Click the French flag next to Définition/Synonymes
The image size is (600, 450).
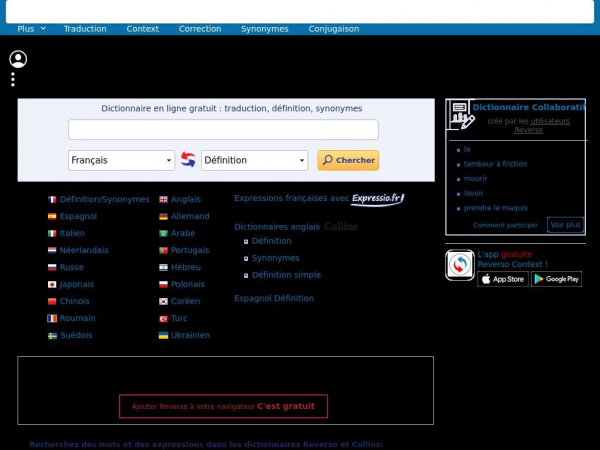[52, 199]
